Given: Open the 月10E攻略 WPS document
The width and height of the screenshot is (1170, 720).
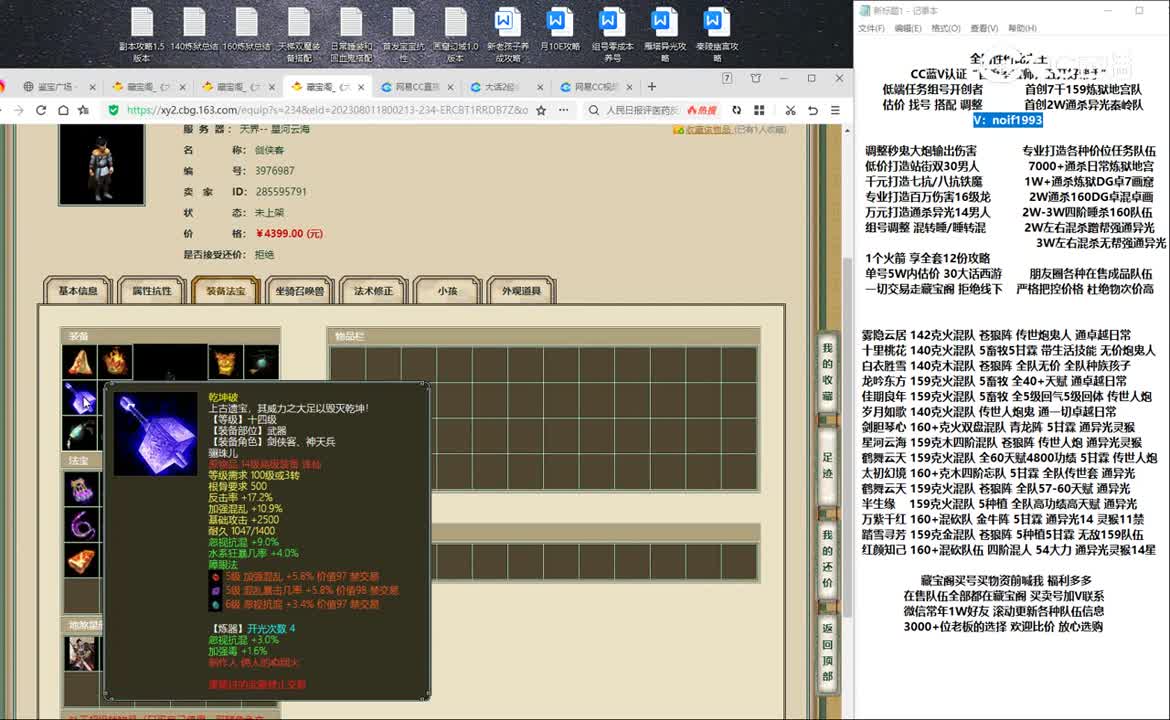Looking at the screenshot, I should [560, 30].
